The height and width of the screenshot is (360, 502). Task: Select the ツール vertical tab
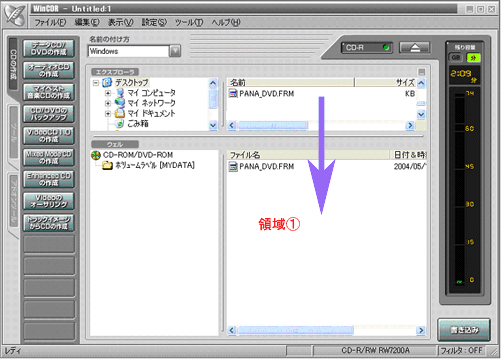click(x=13, y=133)
